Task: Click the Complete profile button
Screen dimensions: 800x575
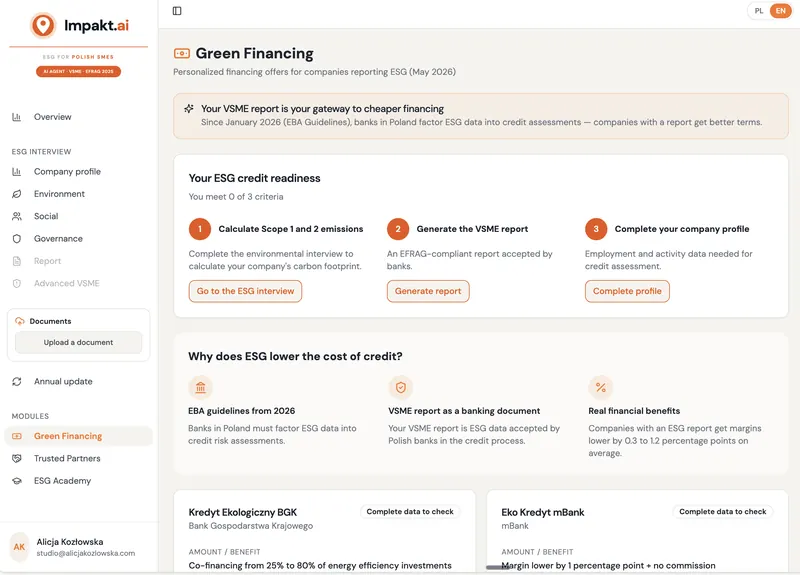Action: tap(627, 291)
